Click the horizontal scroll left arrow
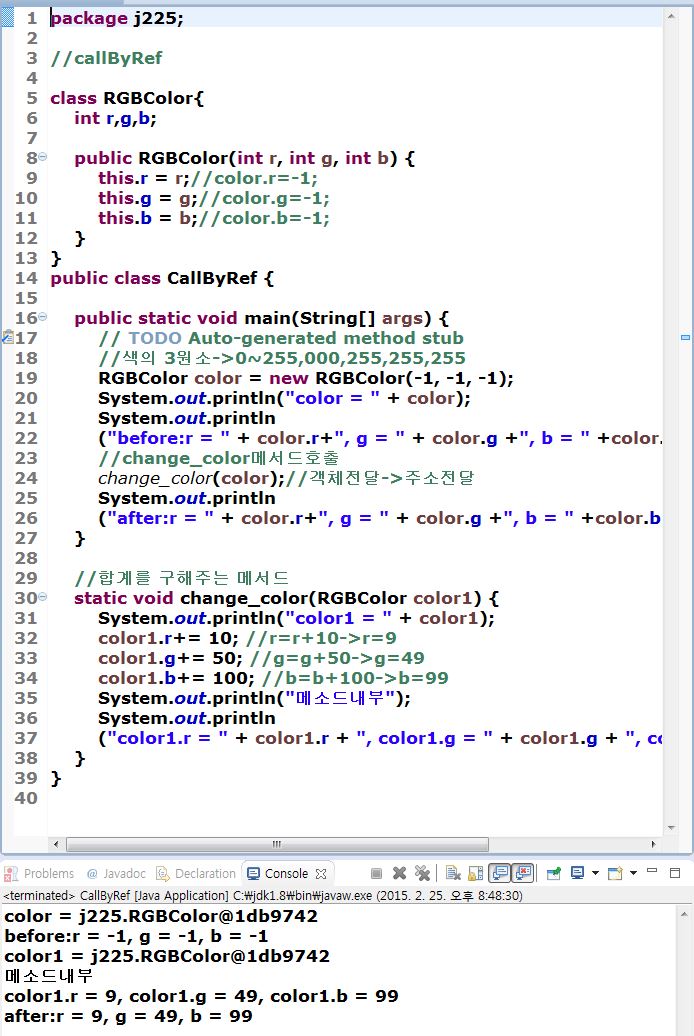 point(56,844)
